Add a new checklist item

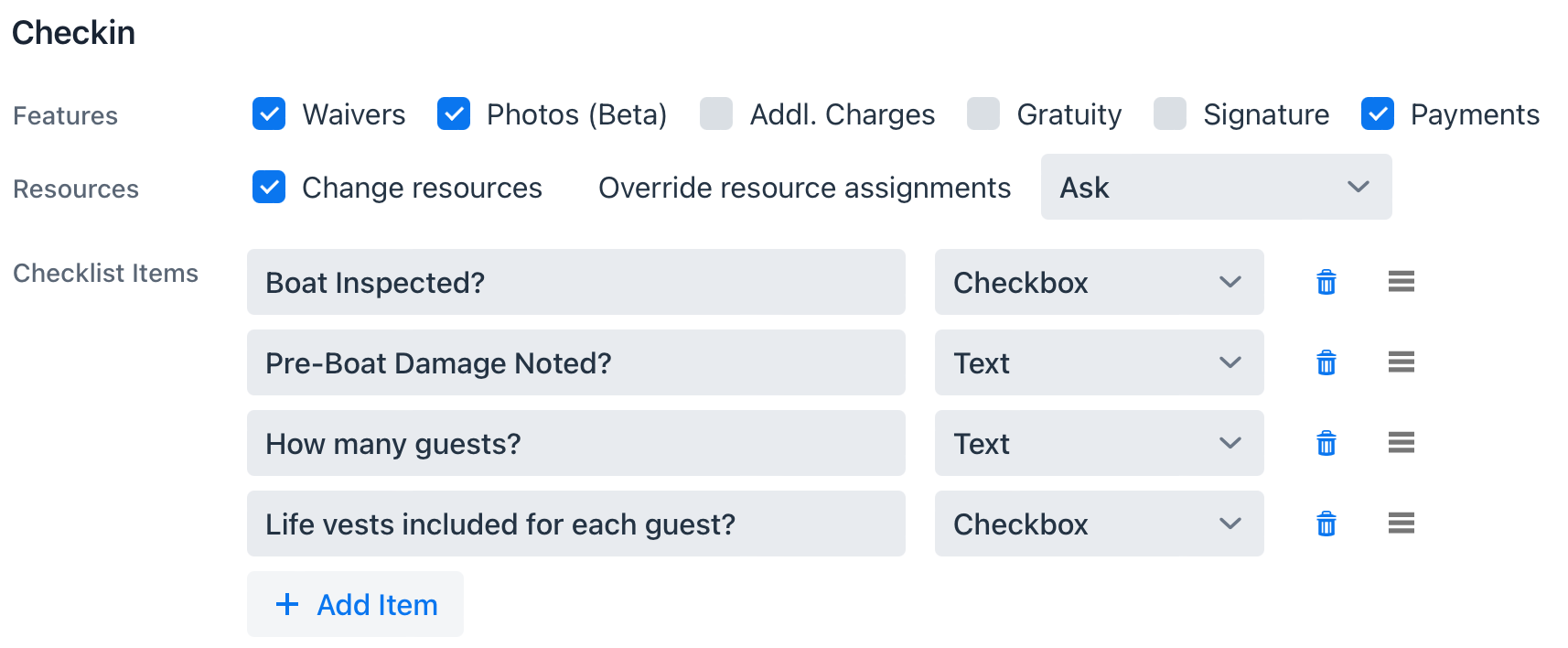coord(355,604)
